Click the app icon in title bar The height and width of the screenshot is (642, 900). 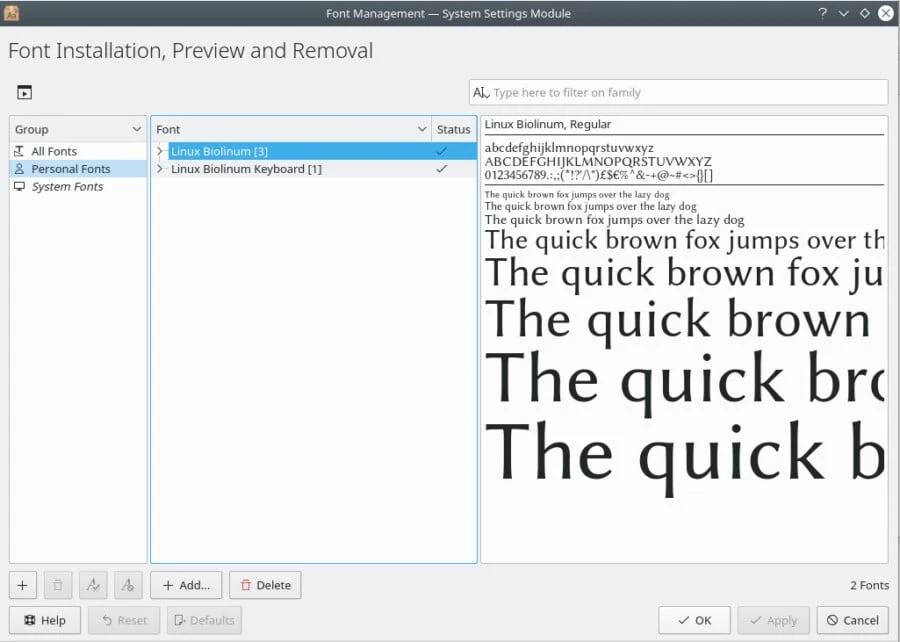pyautogui.click(x=13, y=13)
